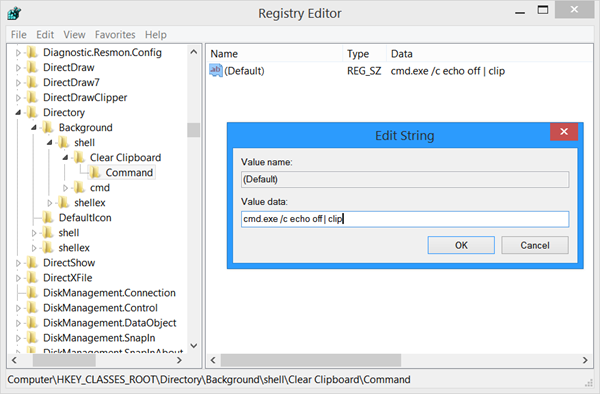Click the tree pane scroll down arrow
Screen dimensions: 600x394
pos(194,345)
